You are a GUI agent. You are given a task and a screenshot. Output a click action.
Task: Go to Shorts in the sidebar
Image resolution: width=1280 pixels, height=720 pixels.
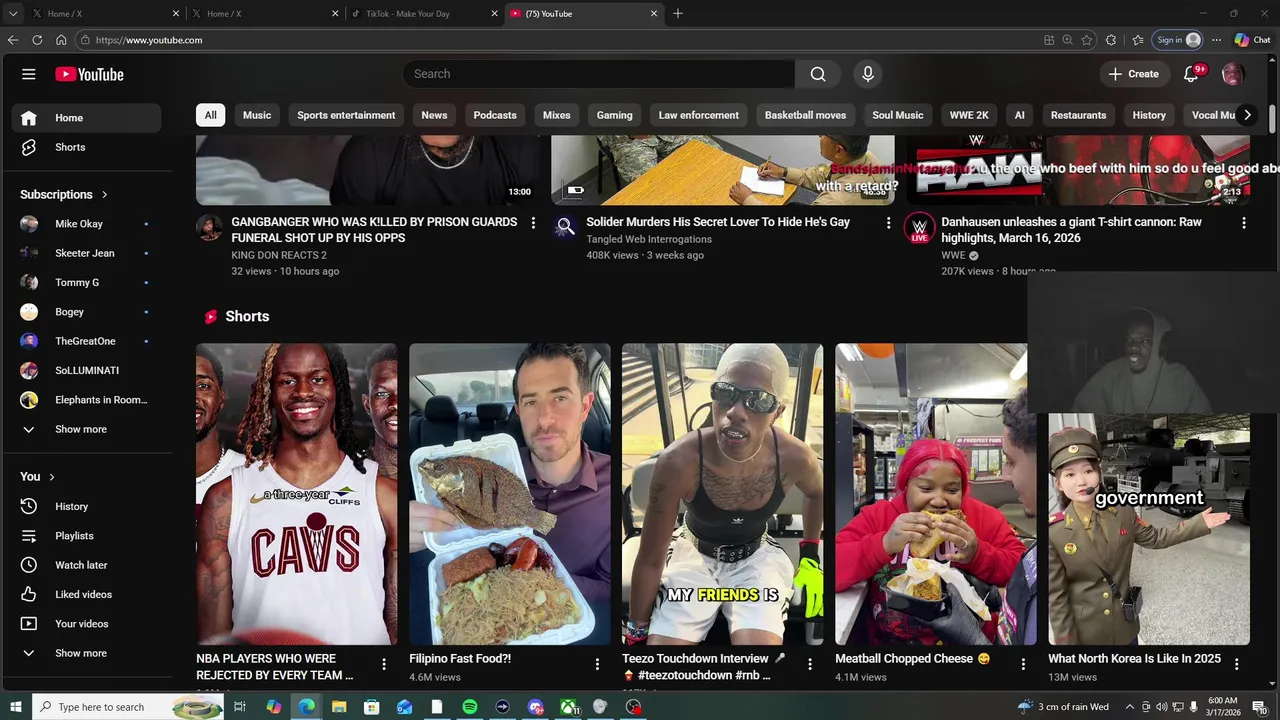tap(86, 147)
